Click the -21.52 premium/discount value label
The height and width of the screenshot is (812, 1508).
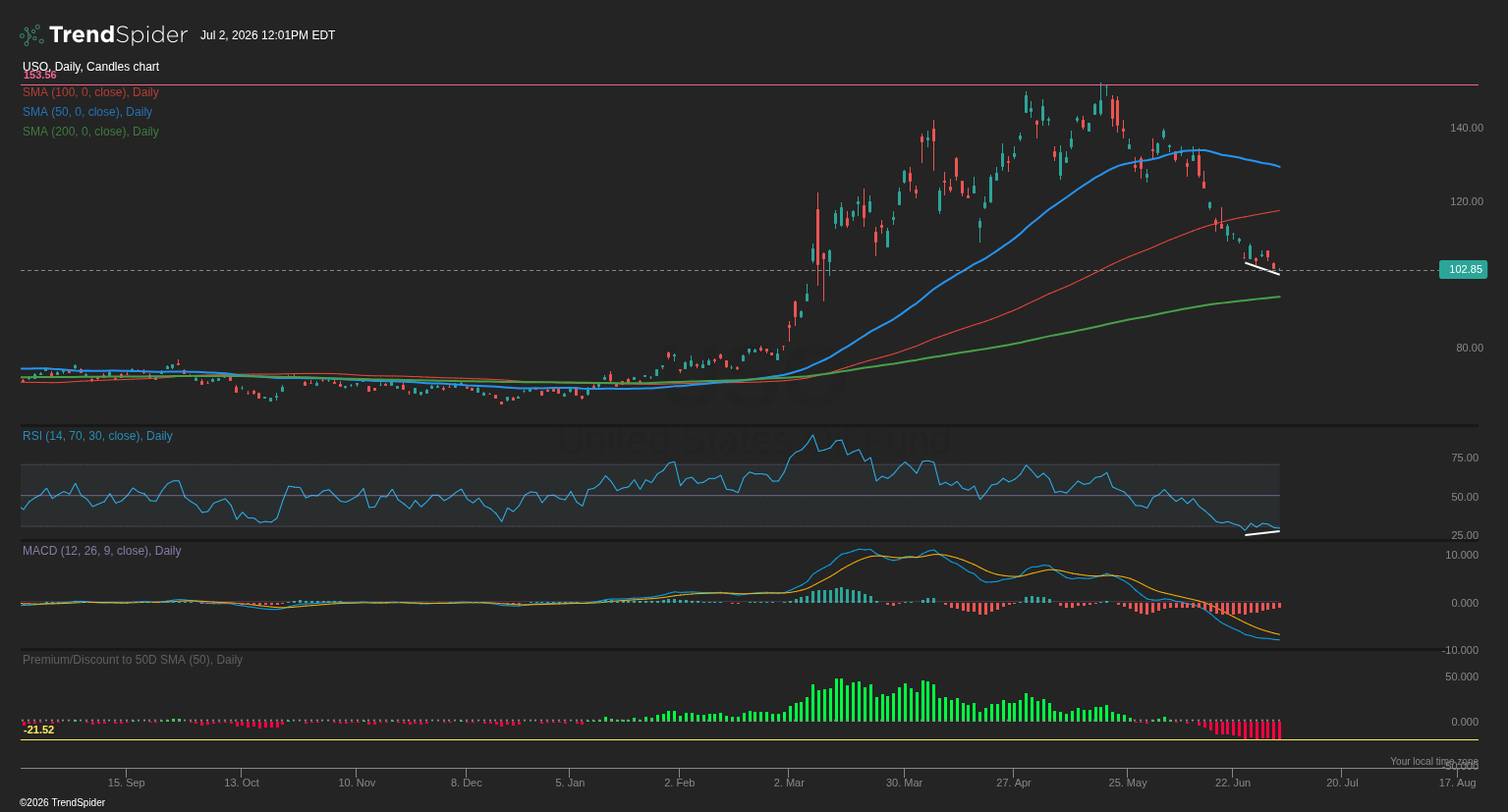click(x=38, y=730)
